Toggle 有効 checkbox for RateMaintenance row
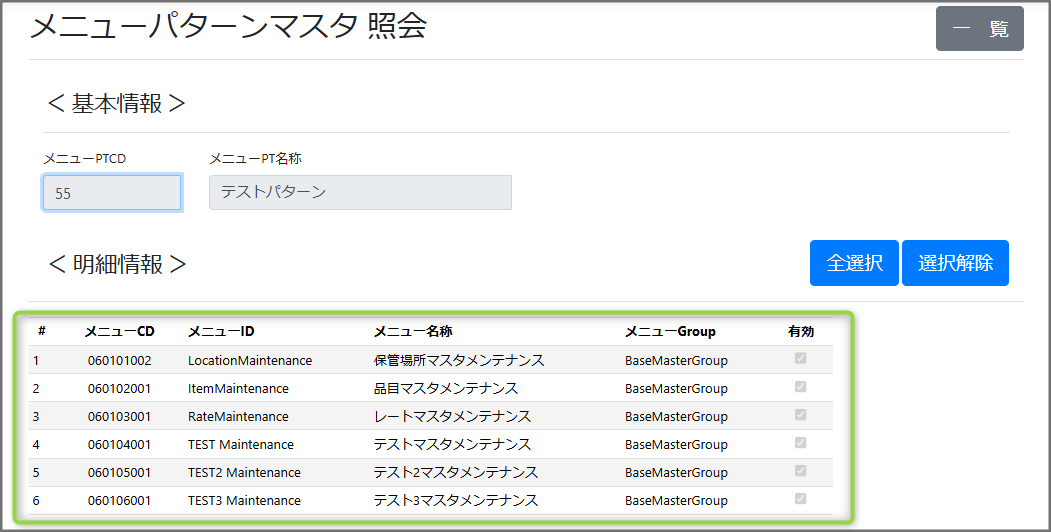 click(x=800, y=415)
